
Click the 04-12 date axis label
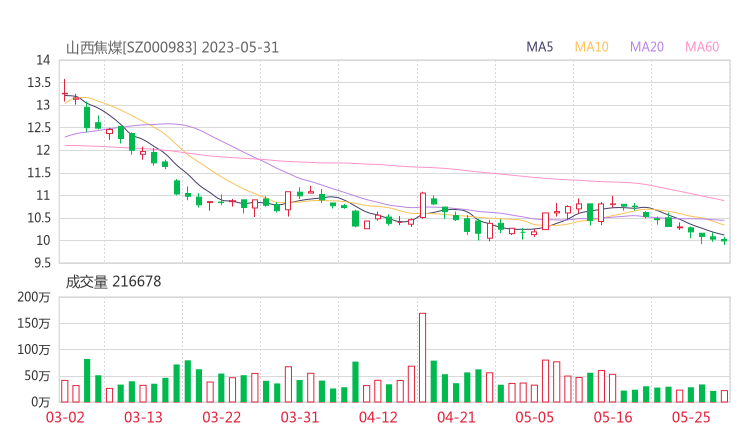[378, 417]
